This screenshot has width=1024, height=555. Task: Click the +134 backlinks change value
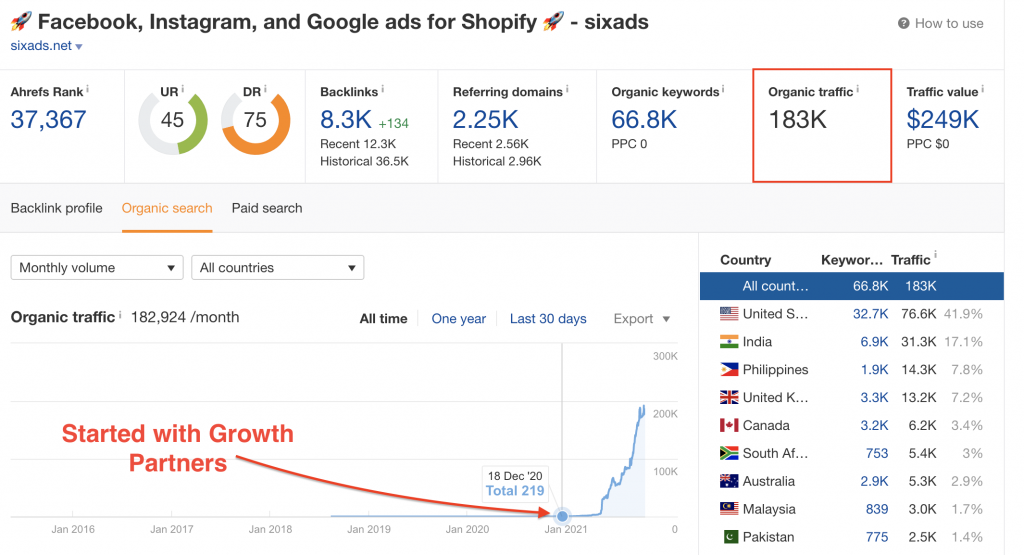coord(393,123)
